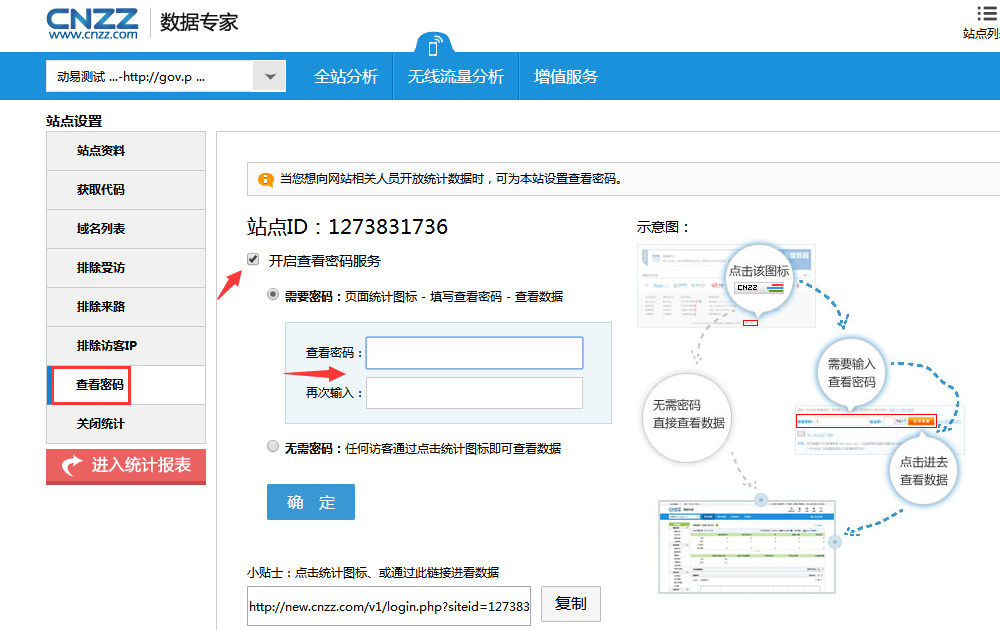This screenshot has width=1000, height=630.
Task: Click the 确定 button
Action: coord(311,502)
